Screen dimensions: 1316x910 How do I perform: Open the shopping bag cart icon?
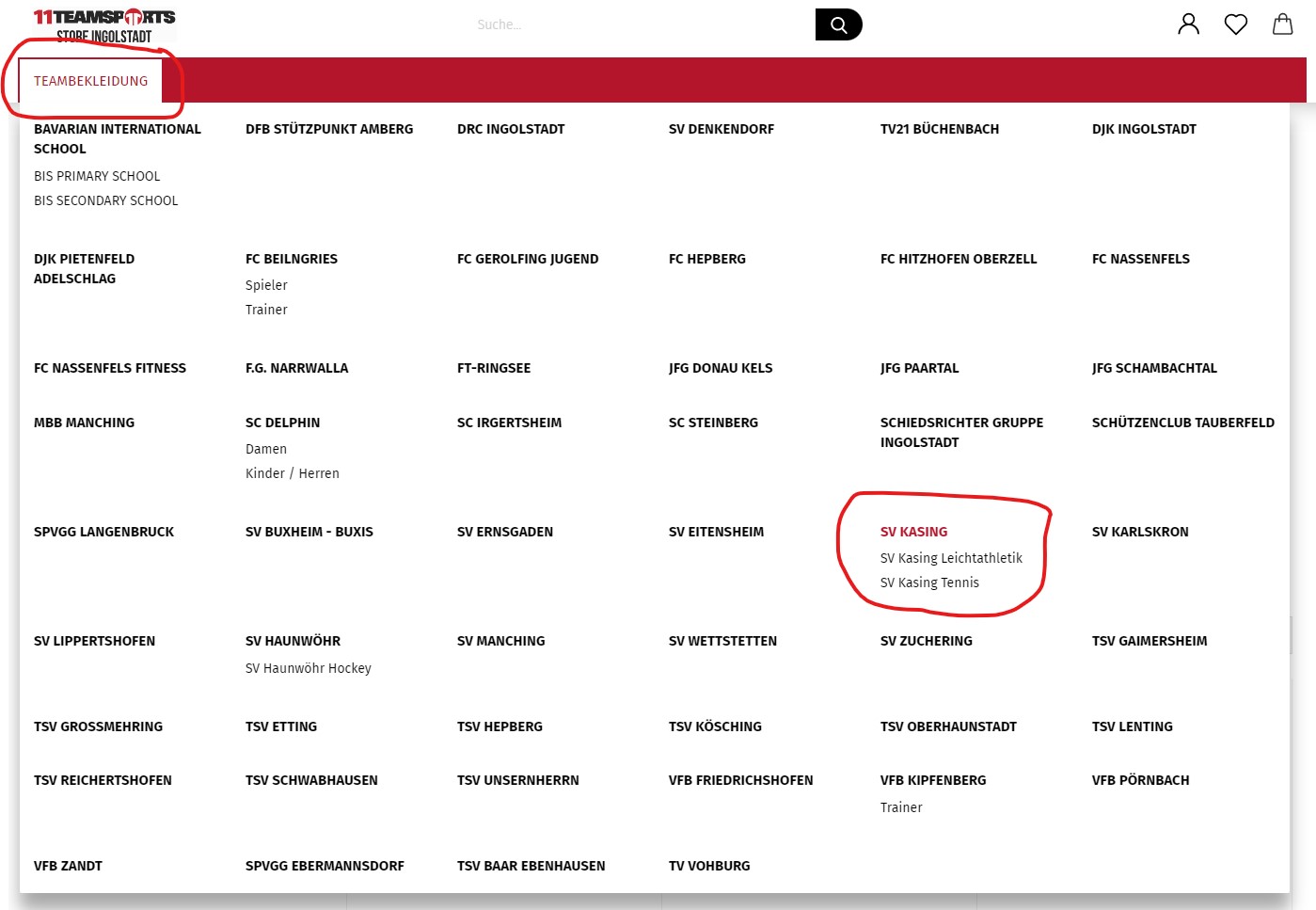pos(1283,24)
